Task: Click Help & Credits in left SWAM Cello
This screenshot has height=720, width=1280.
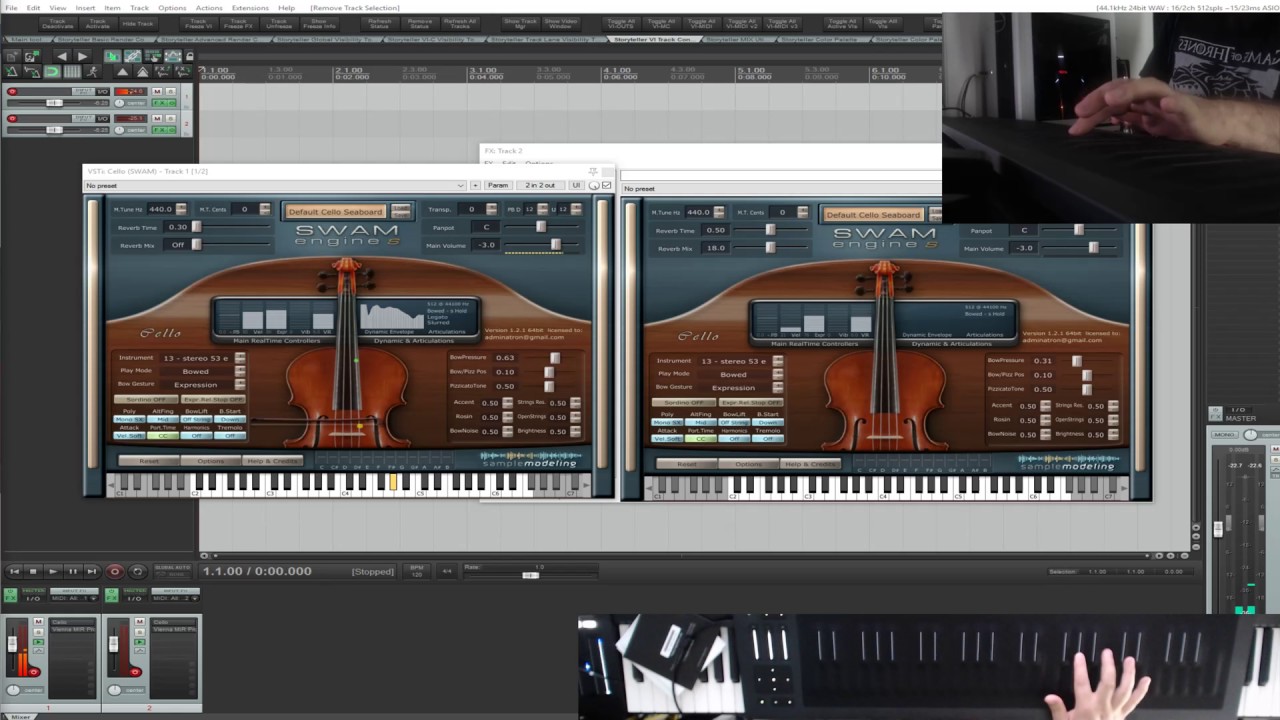Action: [272, 461]
